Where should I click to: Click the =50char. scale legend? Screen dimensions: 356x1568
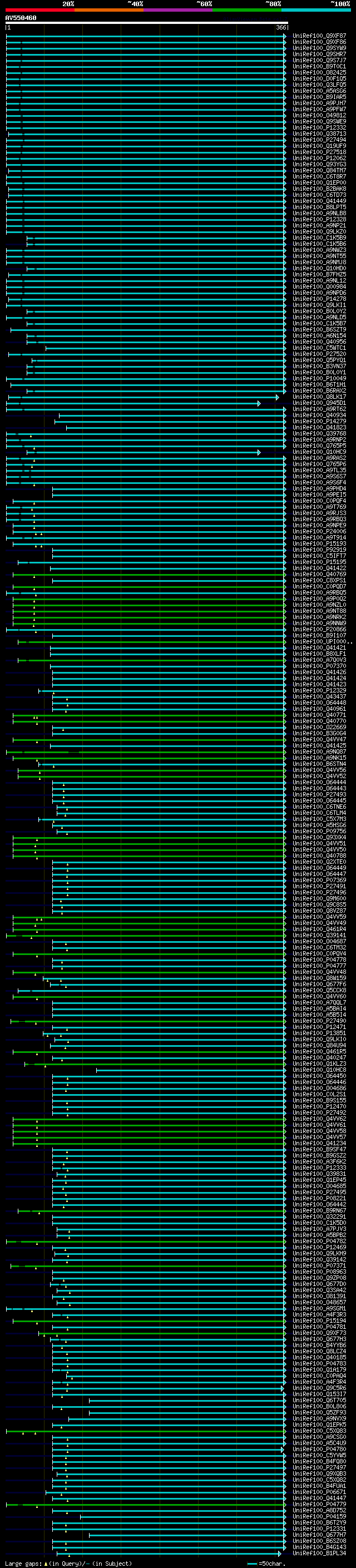click(x=266, y=1563)
